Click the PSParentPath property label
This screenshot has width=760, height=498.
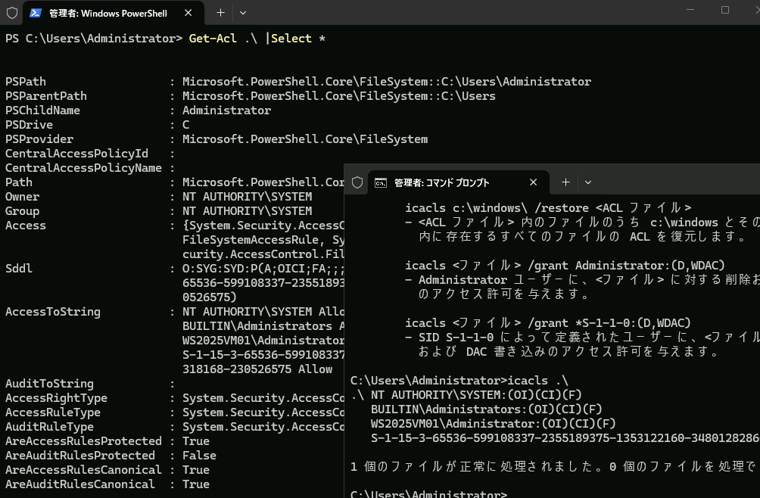(x=46, y=96)
